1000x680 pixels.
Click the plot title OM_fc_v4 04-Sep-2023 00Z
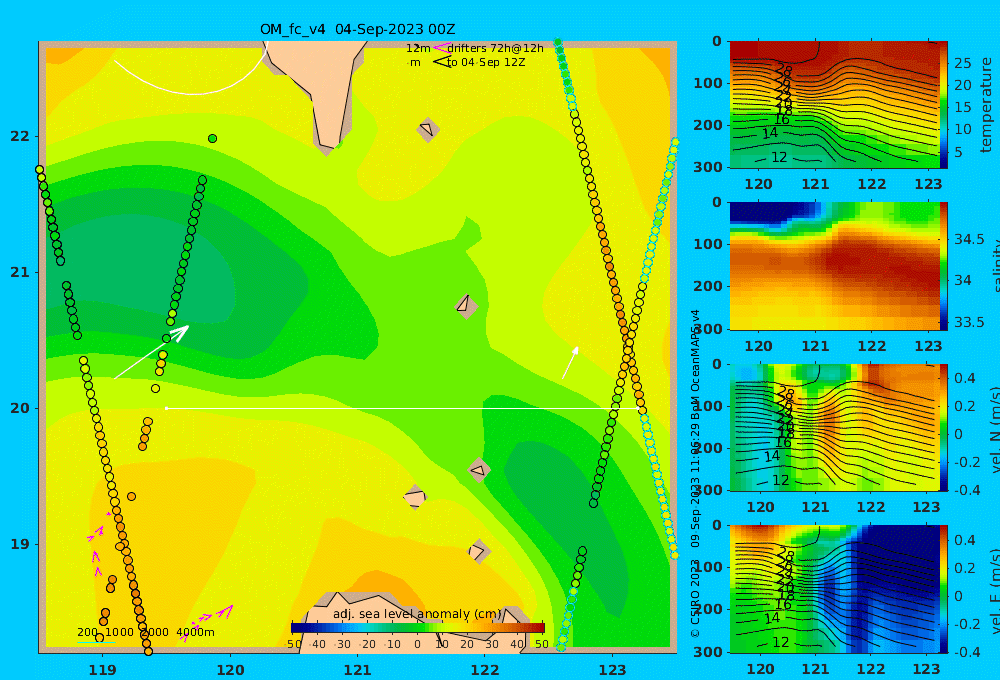click(357, 29)
